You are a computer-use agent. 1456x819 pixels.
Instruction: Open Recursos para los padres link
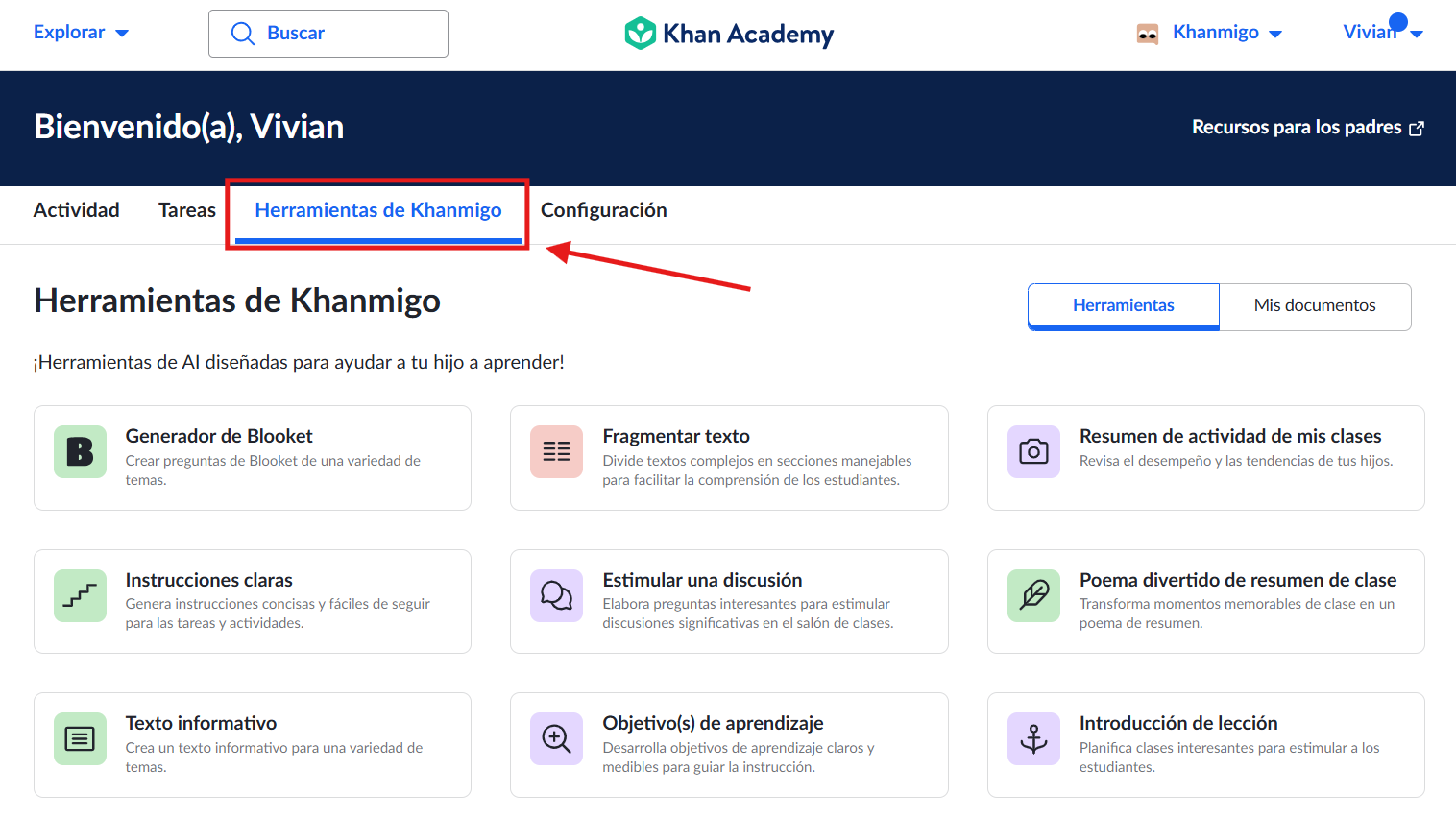click(x=1308, y=128)
